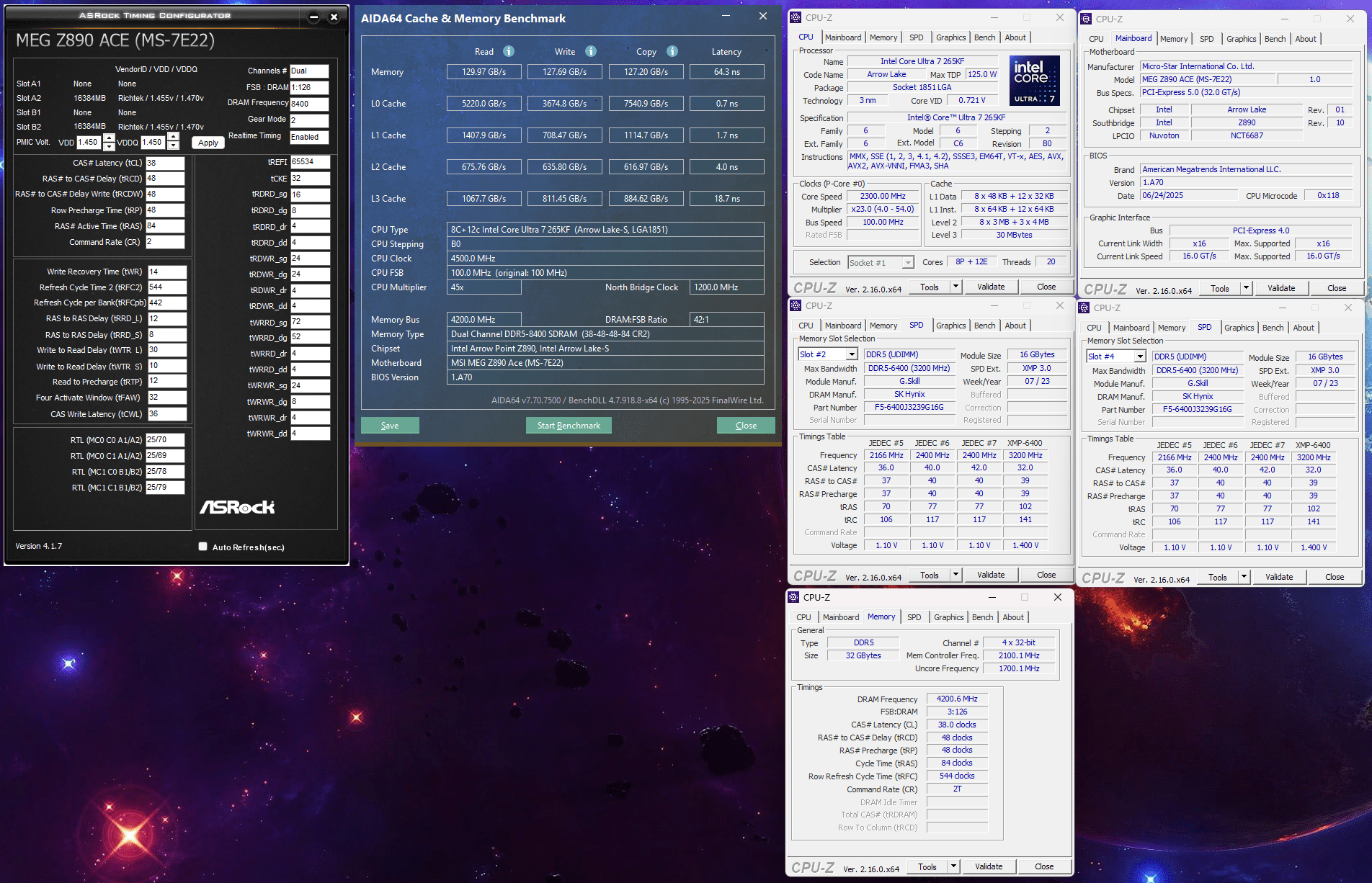Viewport: 1372px width, 883px height.
Task: Switch to Bench tab in the Processor CPU-Z window
Action: click(984, 37)
